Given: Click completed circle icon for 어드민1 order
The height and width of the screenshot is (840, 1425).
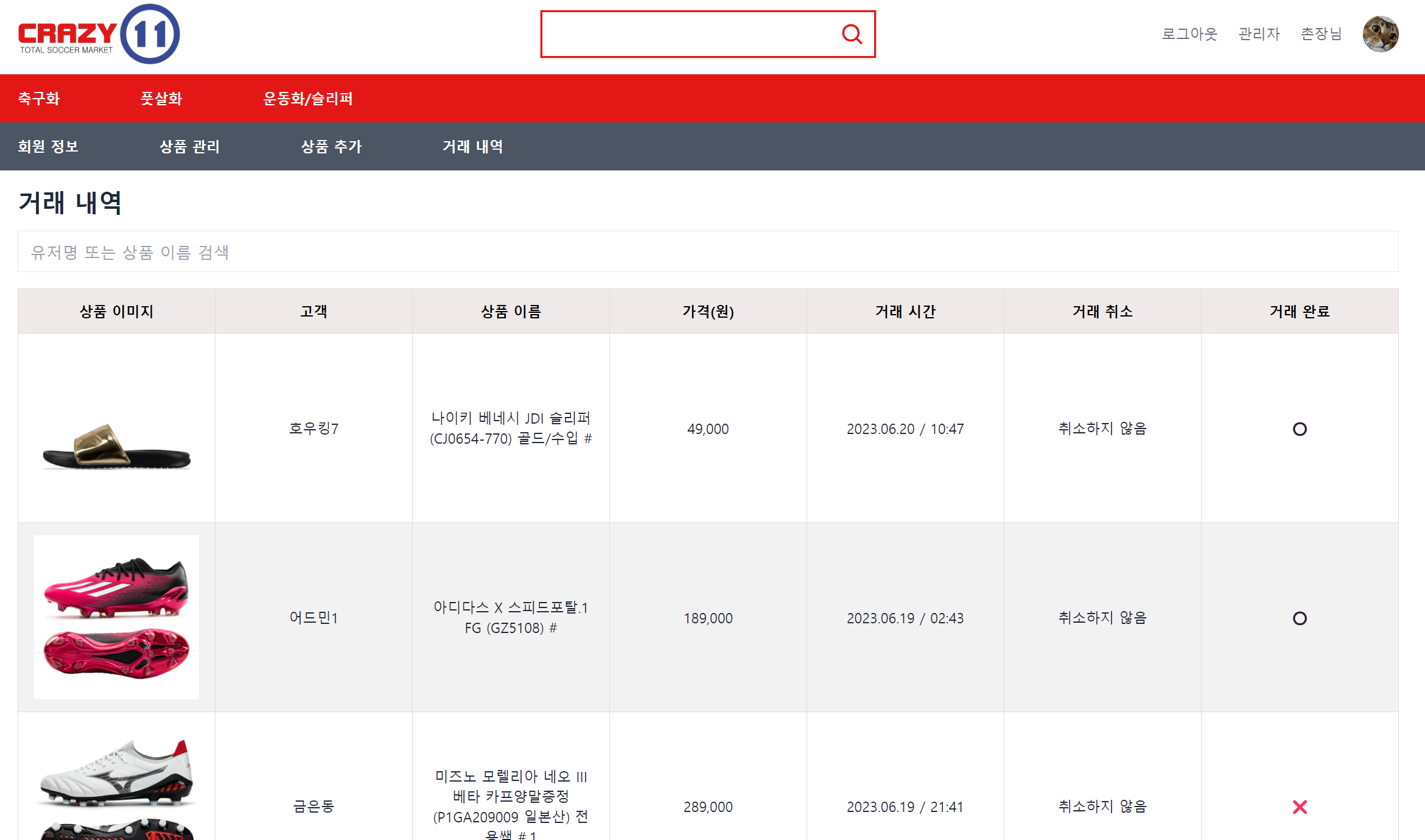Looking at the screenshot, I should 1300,618.
